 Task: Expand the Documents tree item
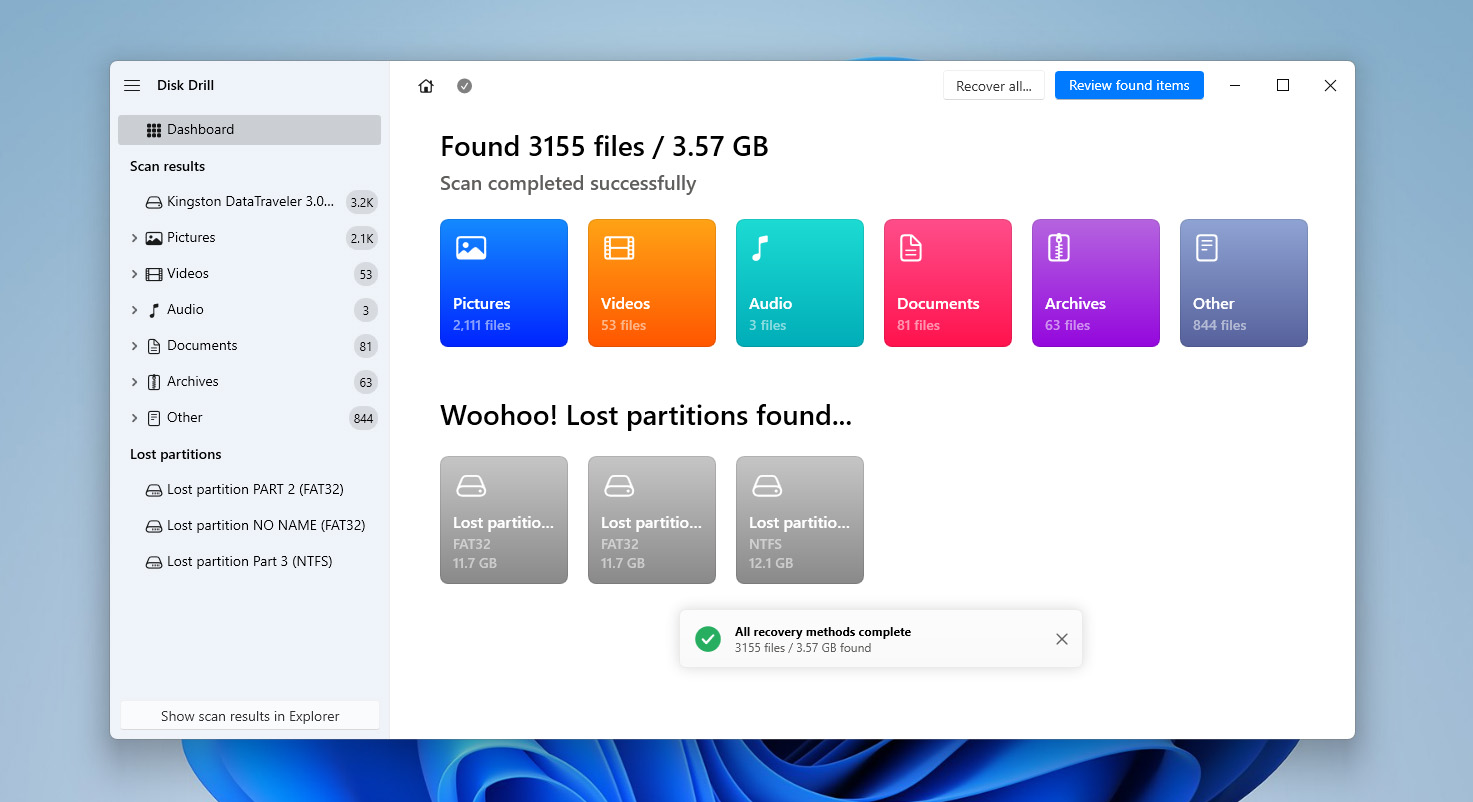pyautogui.click(x=135, y=346)
